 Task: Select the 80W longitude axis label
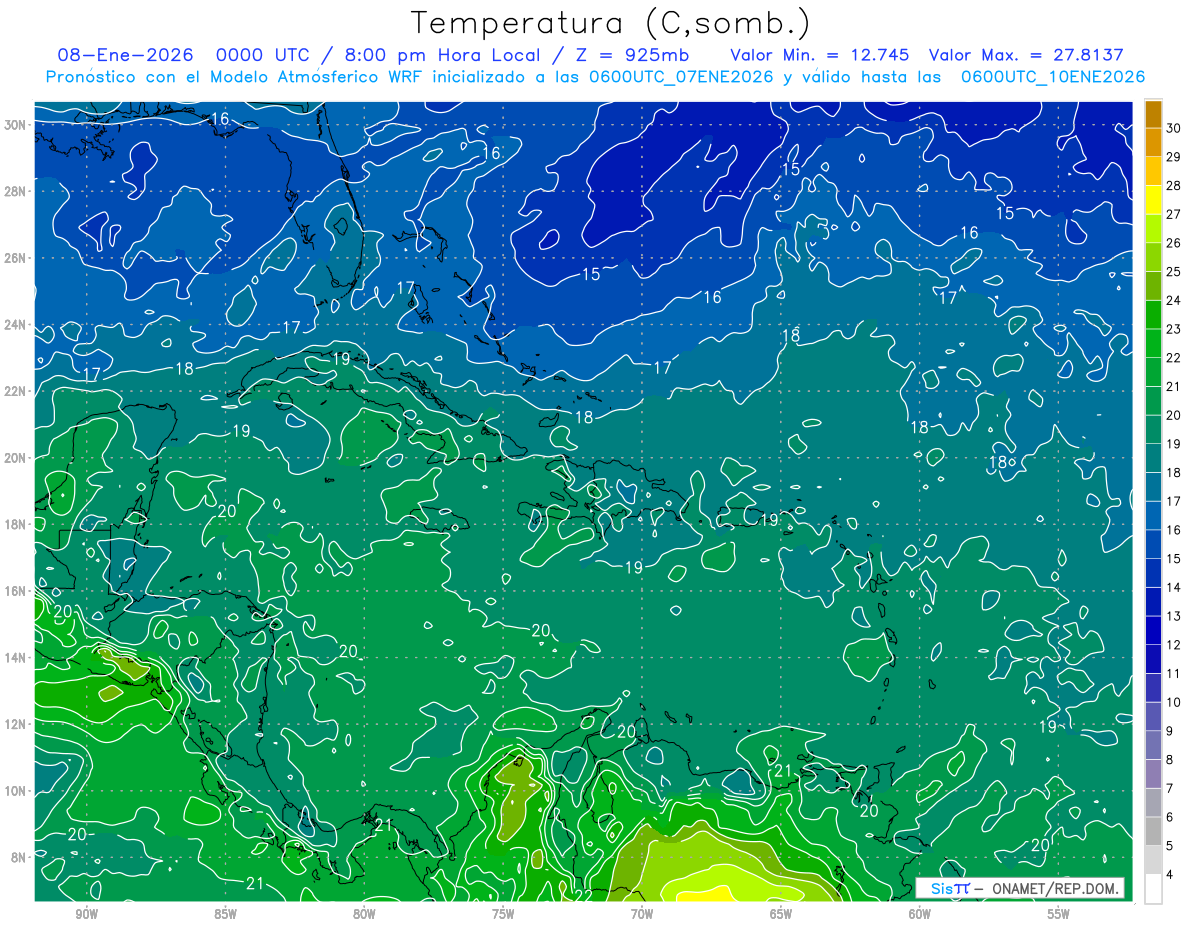[364, 914]
